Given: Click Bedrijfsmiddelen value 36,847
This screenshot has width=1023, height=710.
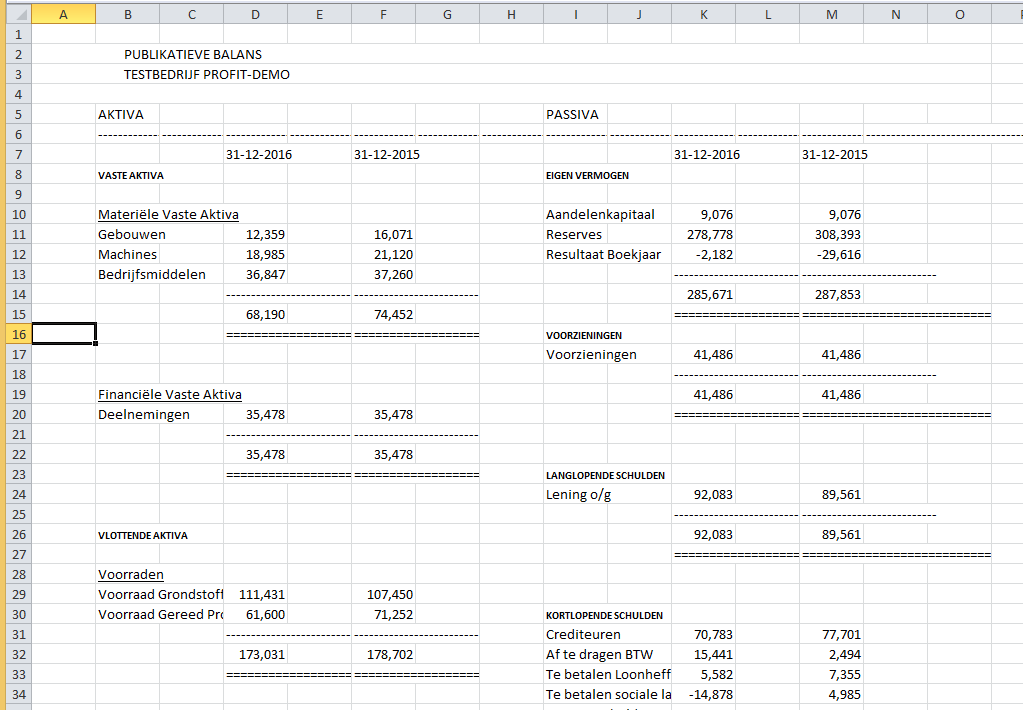Looking at the screenshot, I should (x=266, y=275).
